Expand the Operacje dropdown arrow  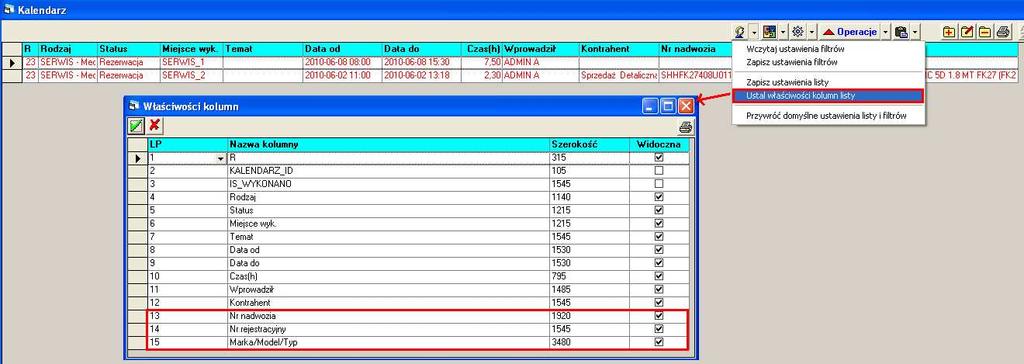coord(886,31)
